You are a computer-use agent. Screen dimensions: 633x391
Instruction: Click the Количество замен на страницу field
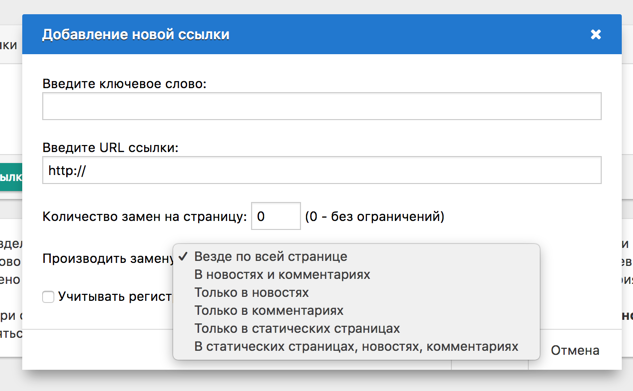point(276,216)
